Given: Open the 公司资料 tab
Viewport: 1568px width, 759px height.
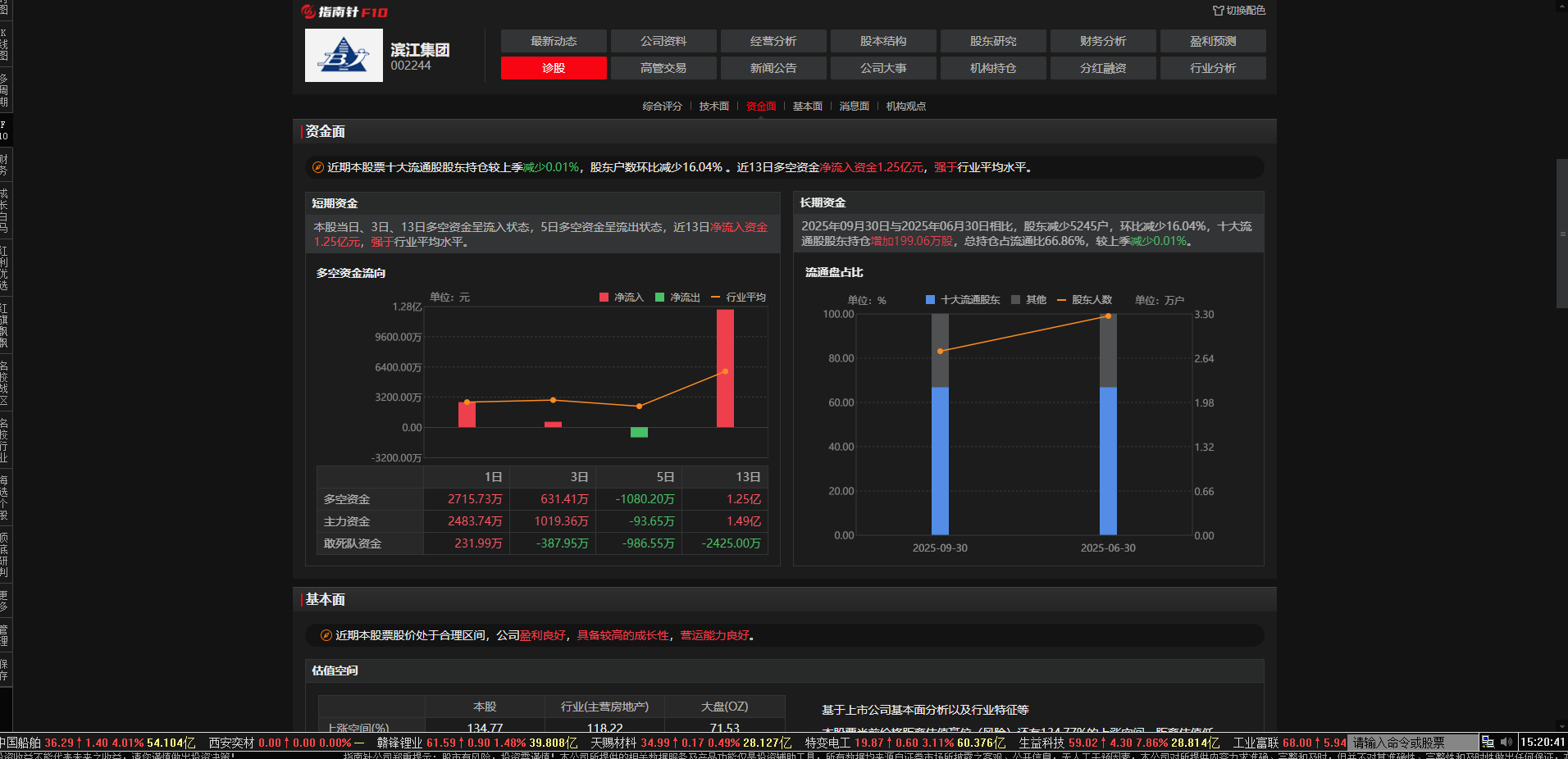Looking at the screenshot, I should coord(663,41).
